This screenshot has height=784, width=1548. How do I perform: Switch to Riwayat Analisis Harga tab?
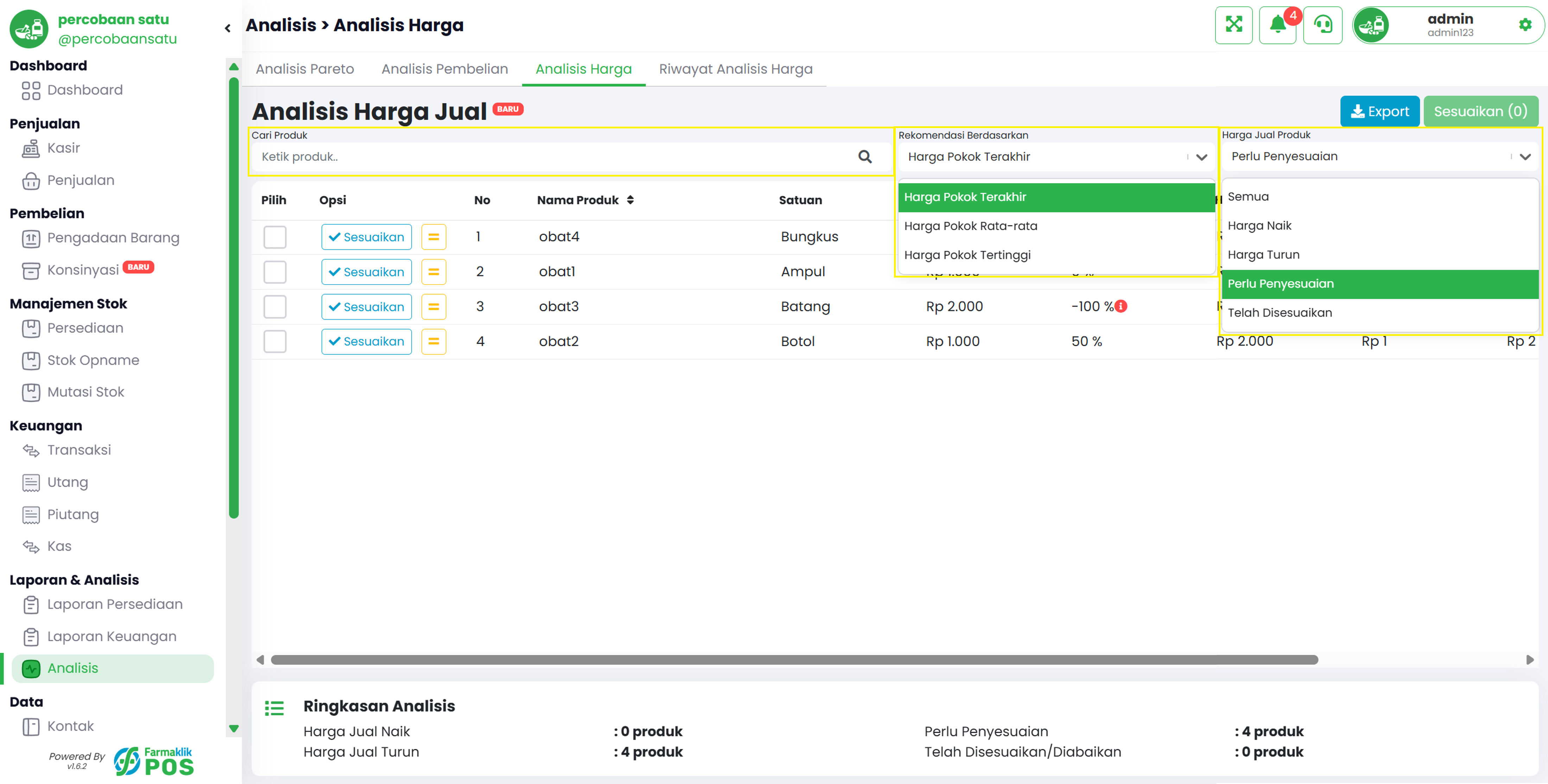(x=736, y=69)
